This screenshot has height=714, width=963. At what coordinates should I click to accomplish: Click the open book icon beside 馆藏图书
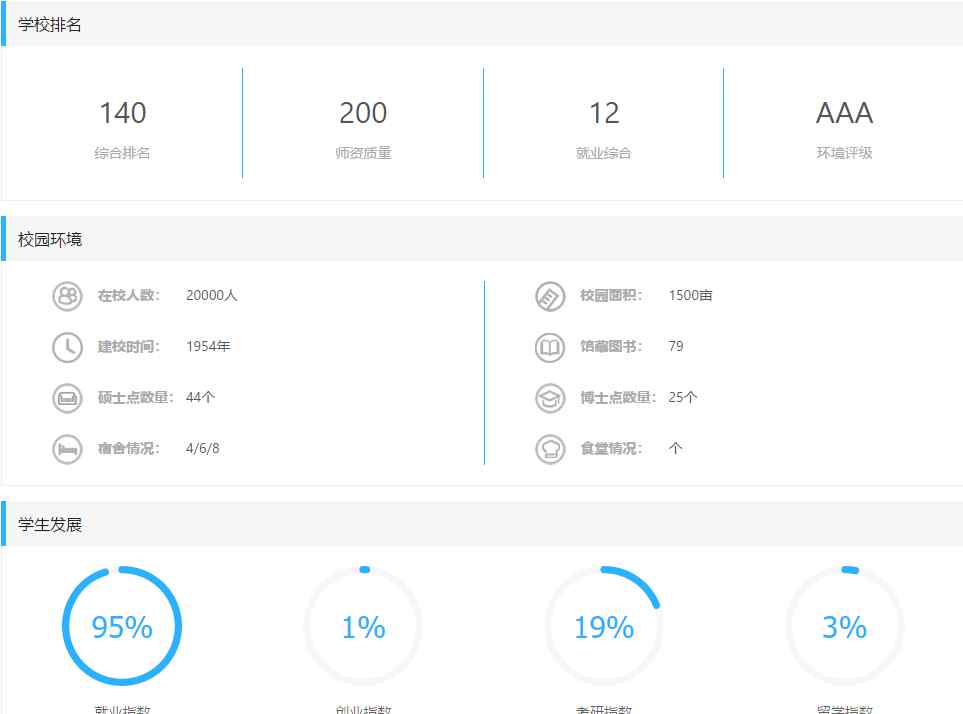point(550,347)
